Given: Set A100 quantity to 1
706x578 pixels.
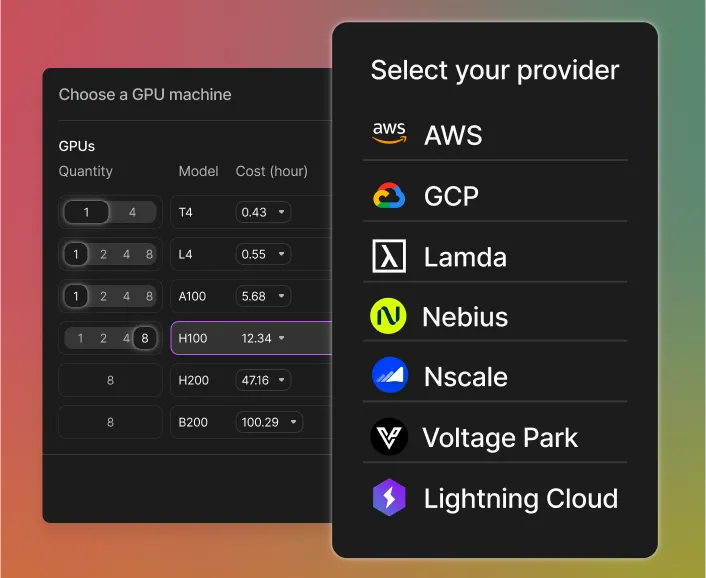Looking at the screenshot, I should point(76,296).
